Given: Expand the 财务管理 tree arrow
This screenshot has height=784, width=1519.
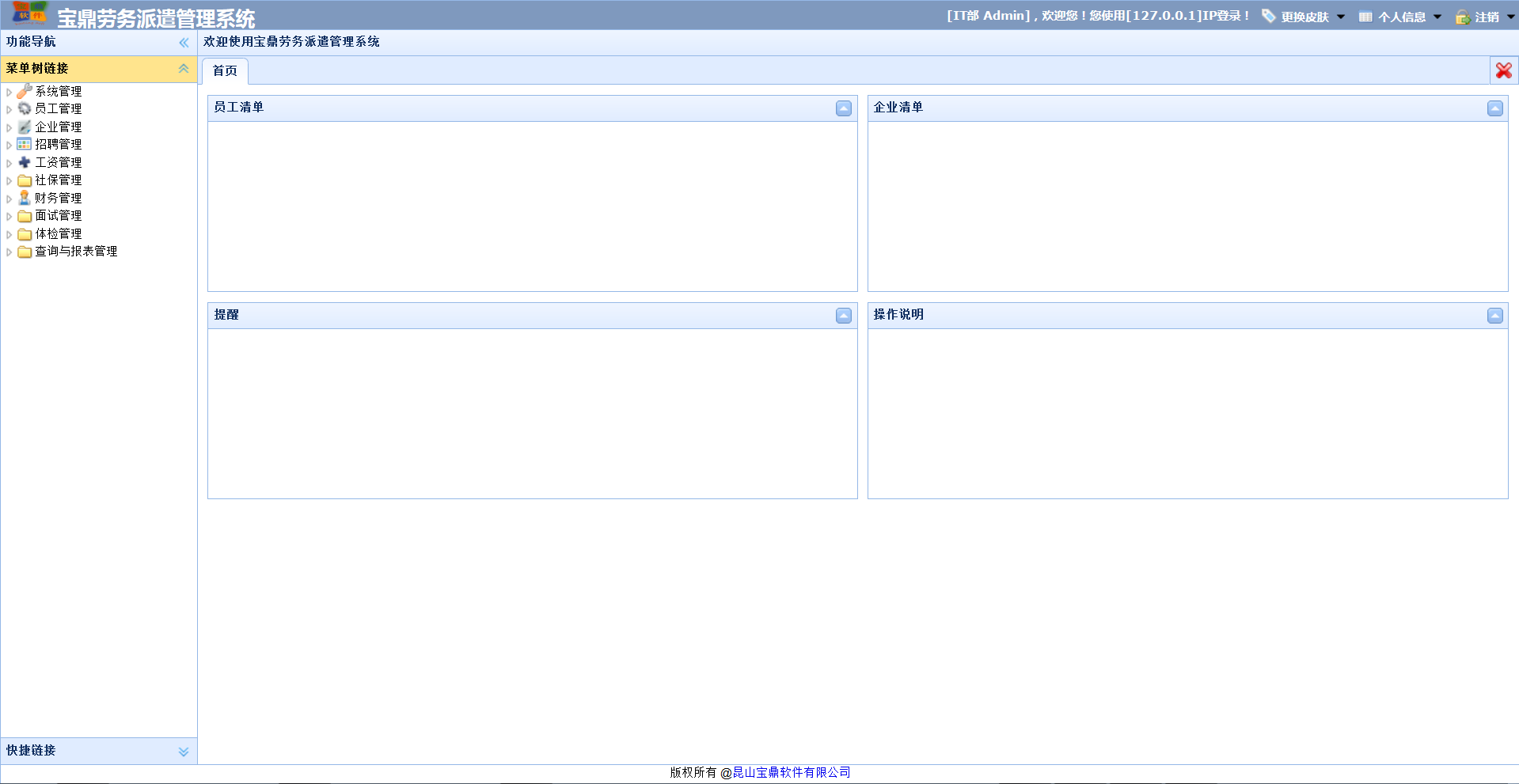Looking at the screenshot, I should point(9,199).
